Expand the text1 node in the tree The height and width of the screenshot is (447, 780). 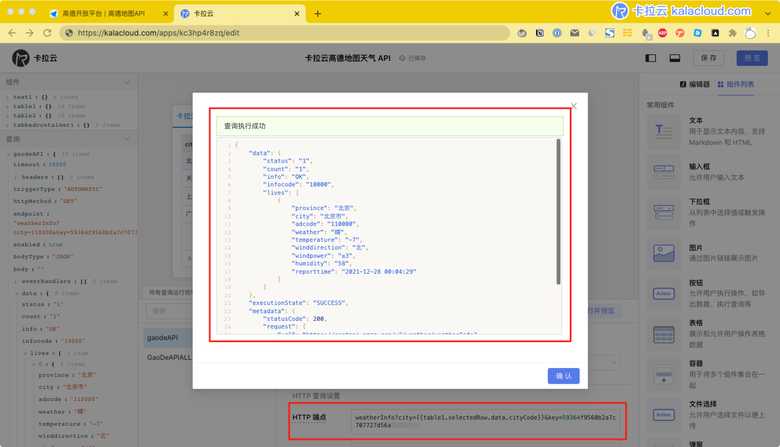[7, 97]
